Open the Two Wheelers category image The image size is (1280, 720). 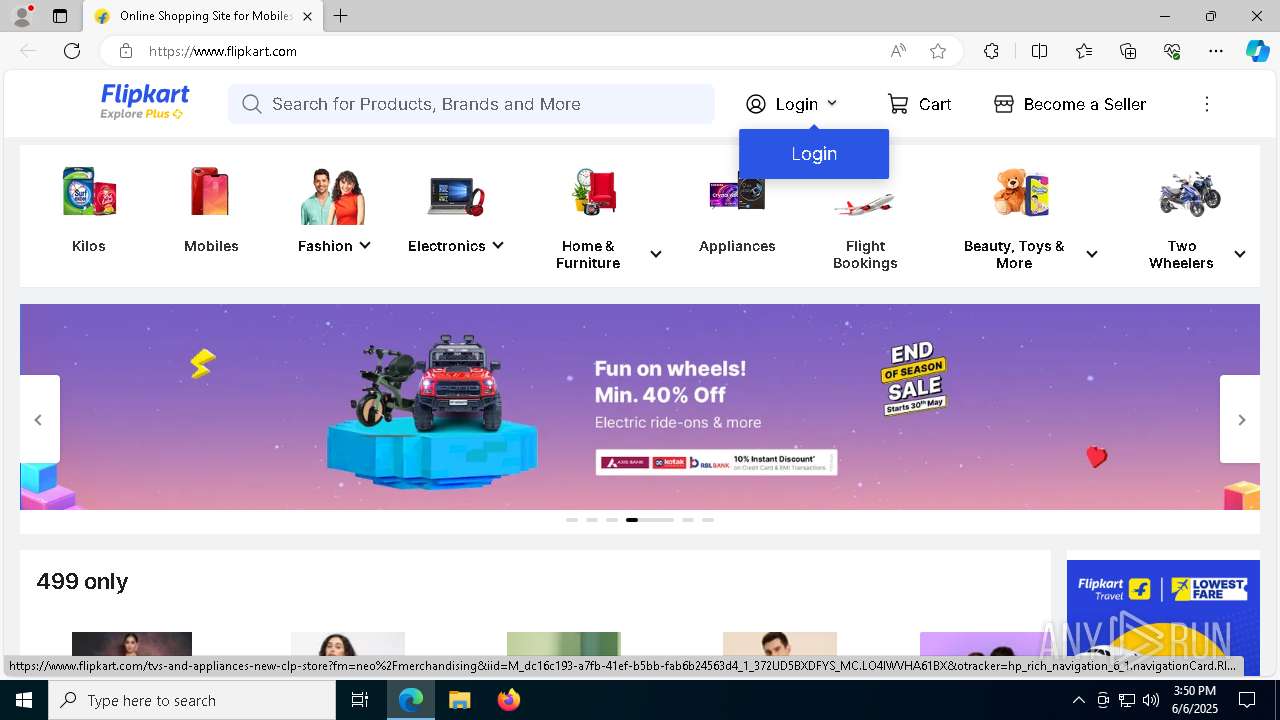tap(1190, 193)
